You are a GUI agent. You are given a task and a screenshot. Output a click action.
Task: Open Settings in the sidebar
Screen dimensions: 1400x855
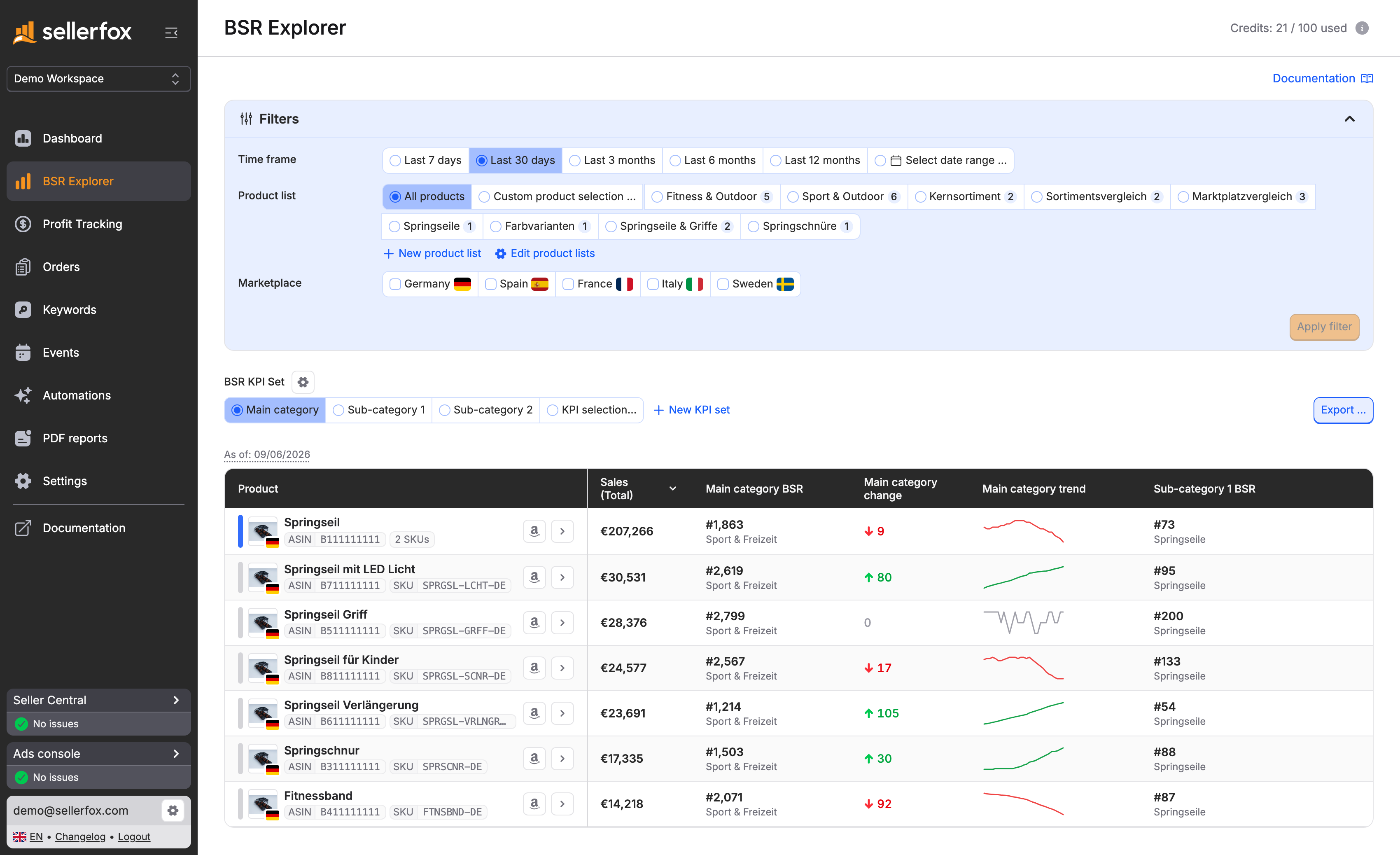click(x=98, y=481)
